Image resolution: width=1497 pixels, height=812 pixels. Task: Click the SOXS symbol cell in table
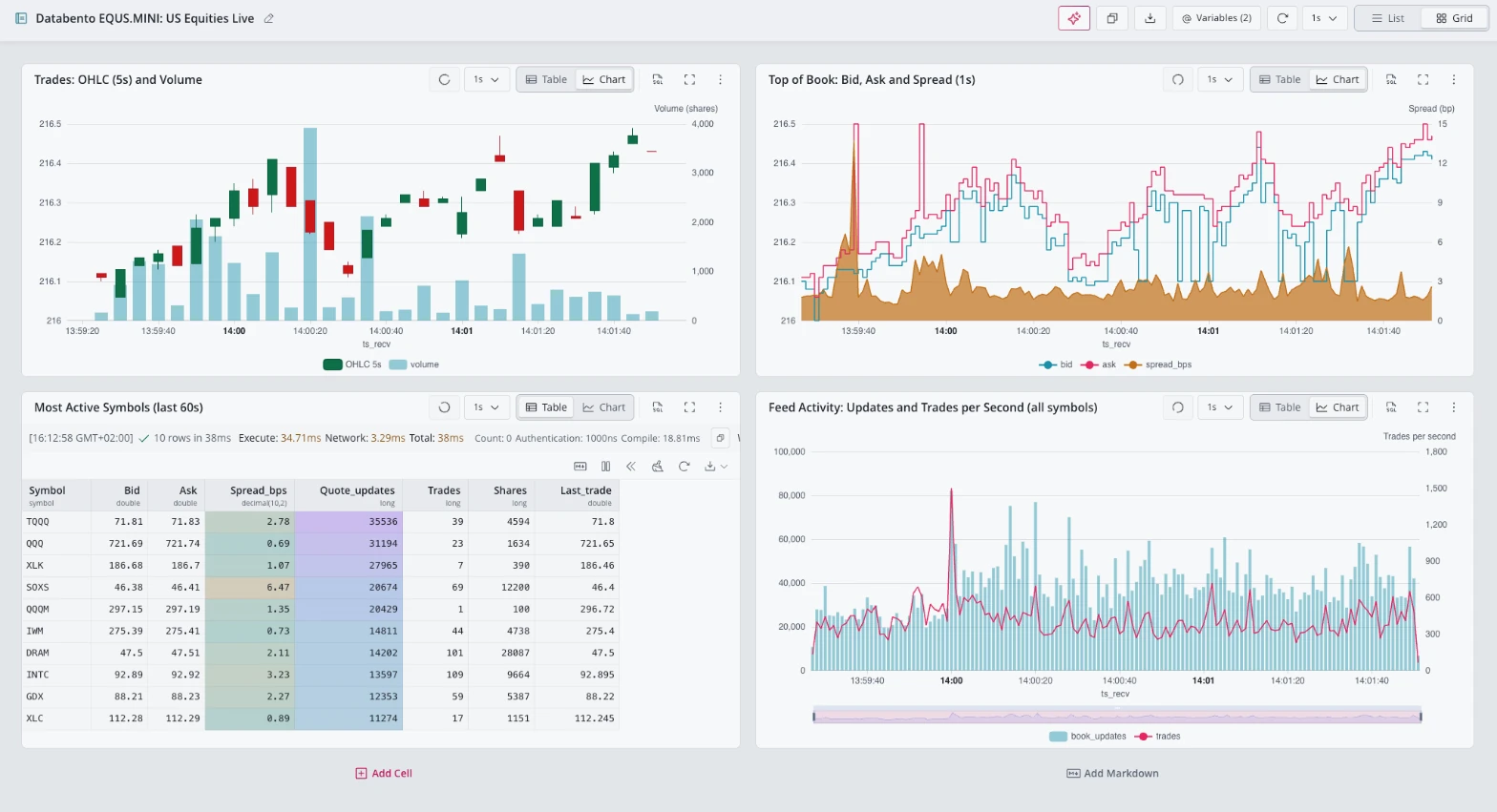pyautogui.click(x=56, y=587)
